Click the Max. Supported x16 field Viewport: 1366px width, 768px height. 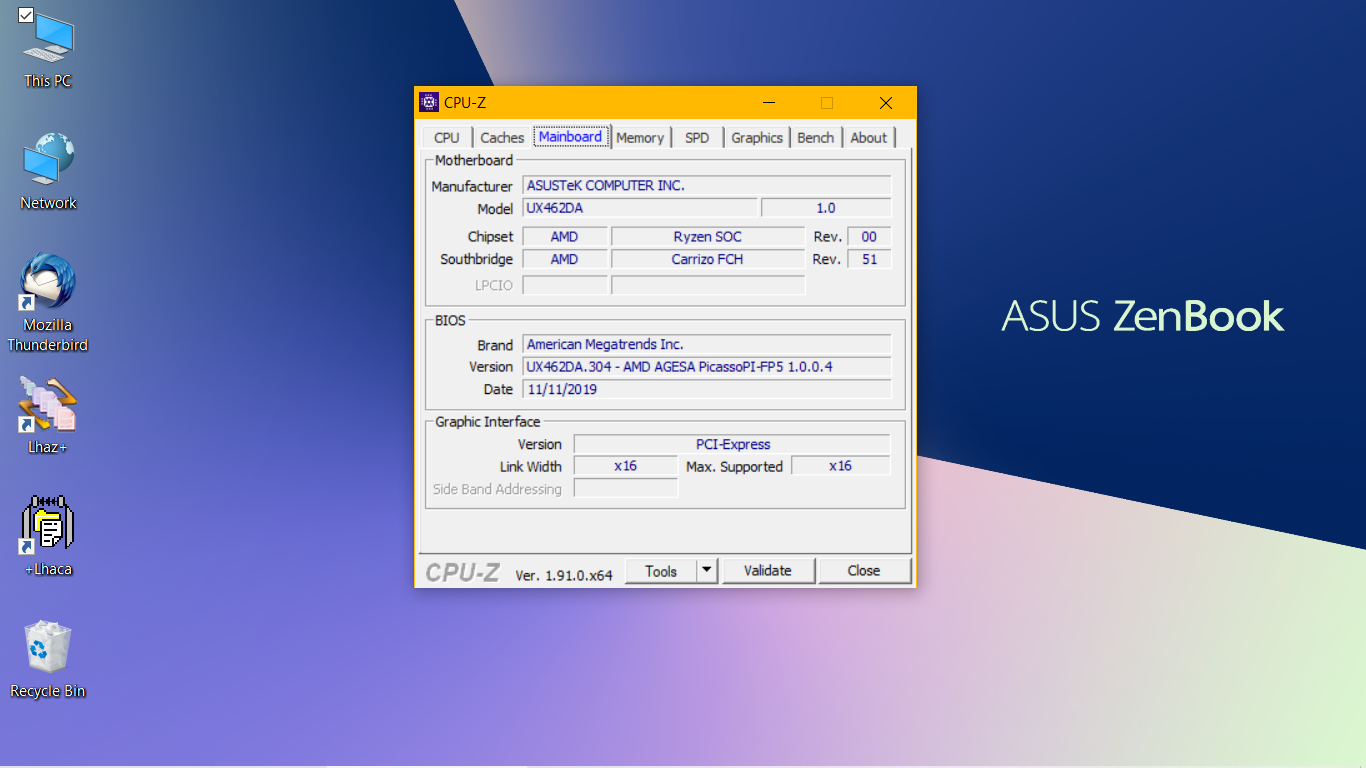point(841,466)
